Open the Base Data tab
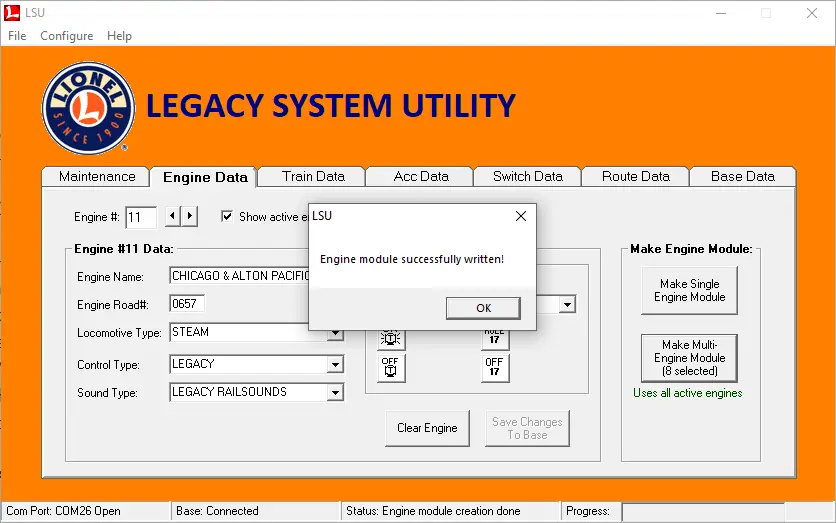Image resolution: width=836 pixels, height=523 pixels. 743,176
